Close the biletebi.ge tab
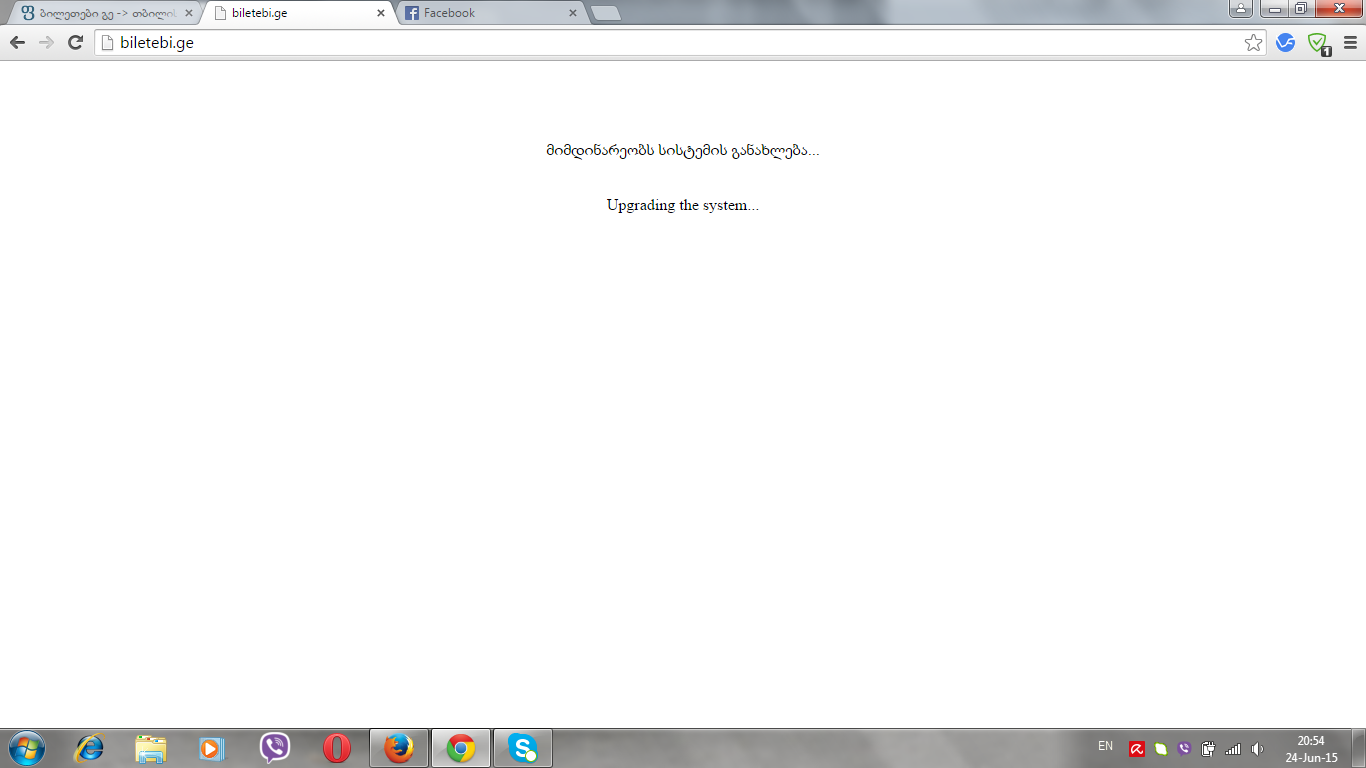Viewport: 1366px width, 768px height. tap(380, 13)
